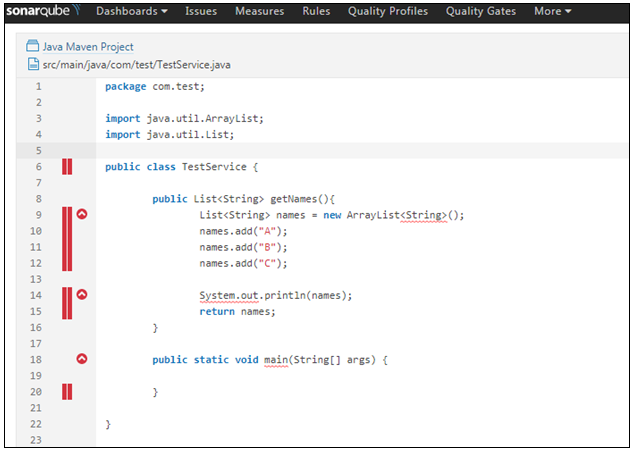This screenshot has height=452, width=633.
Task: Select the src/main/java/com/test/TestService.java path
Action: click(136, 65)
